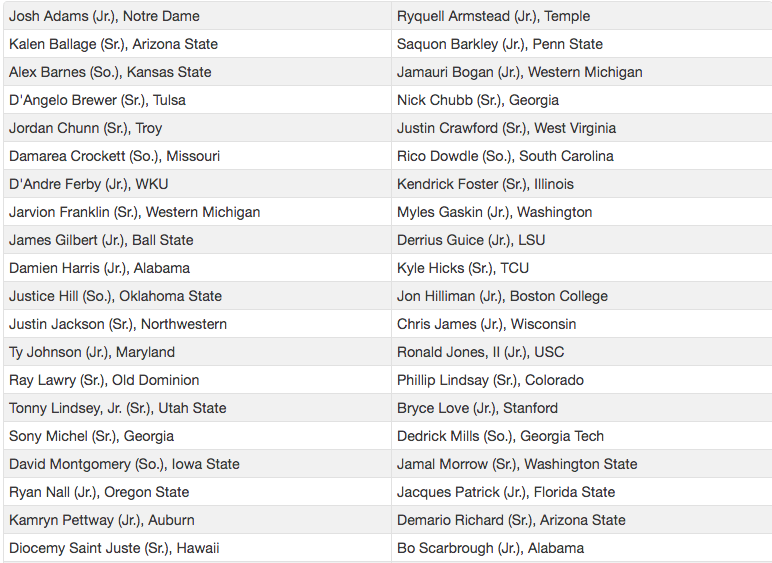772x563 pixels.
Task: Click Kyle Hicks, TCU cell
Action: (x=463, y=268)
